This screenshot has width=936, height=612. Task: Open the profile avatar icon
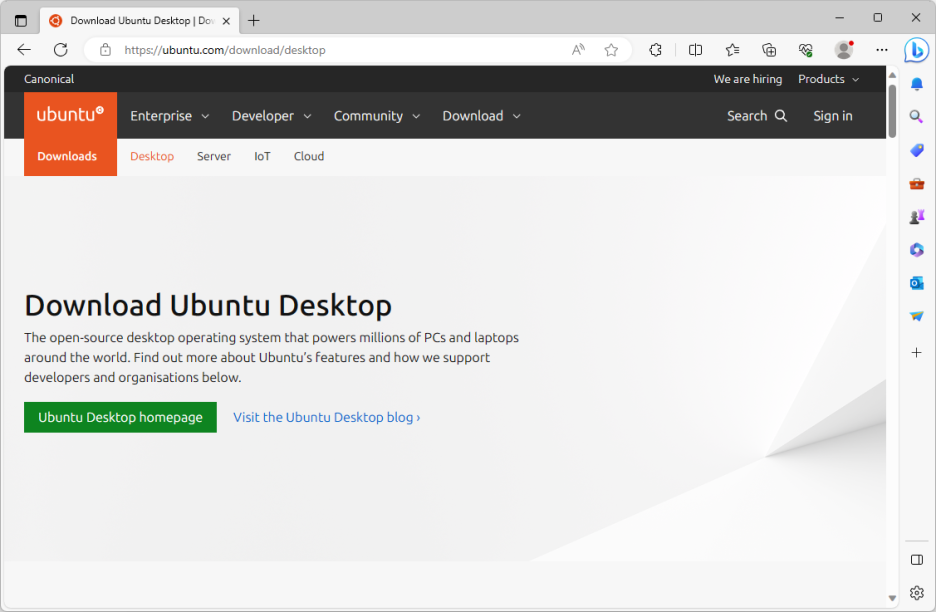[x=844, y=50]
